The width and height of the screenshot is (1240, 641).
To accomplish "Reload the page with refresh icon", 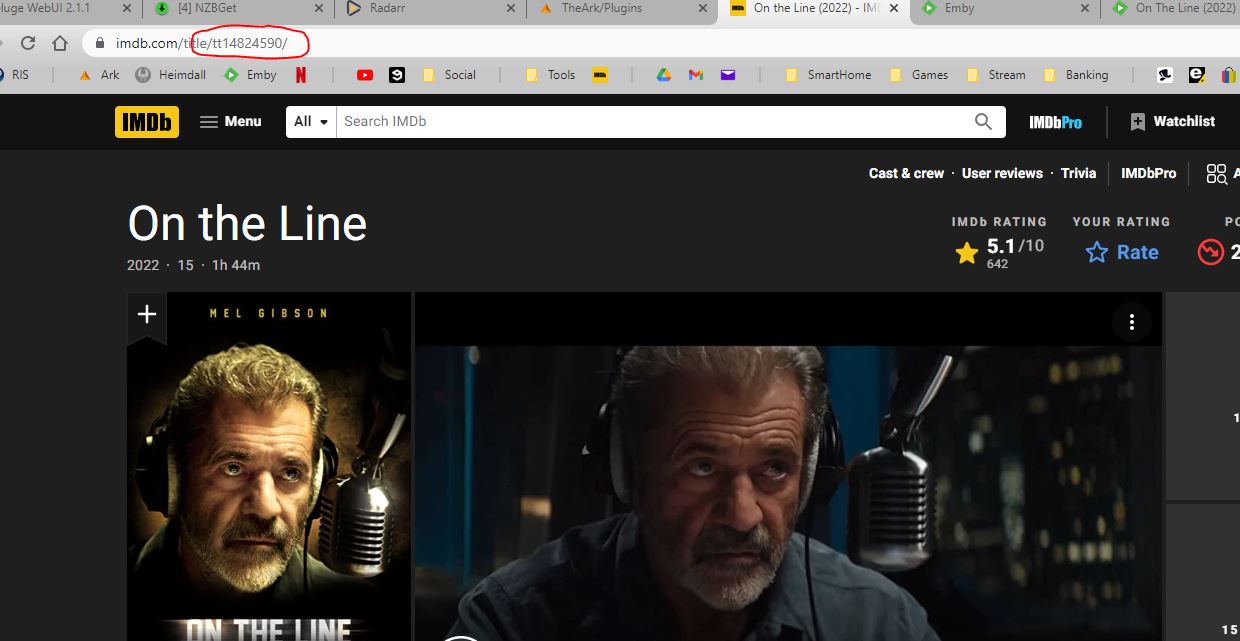I will click(x=28, y=44).
